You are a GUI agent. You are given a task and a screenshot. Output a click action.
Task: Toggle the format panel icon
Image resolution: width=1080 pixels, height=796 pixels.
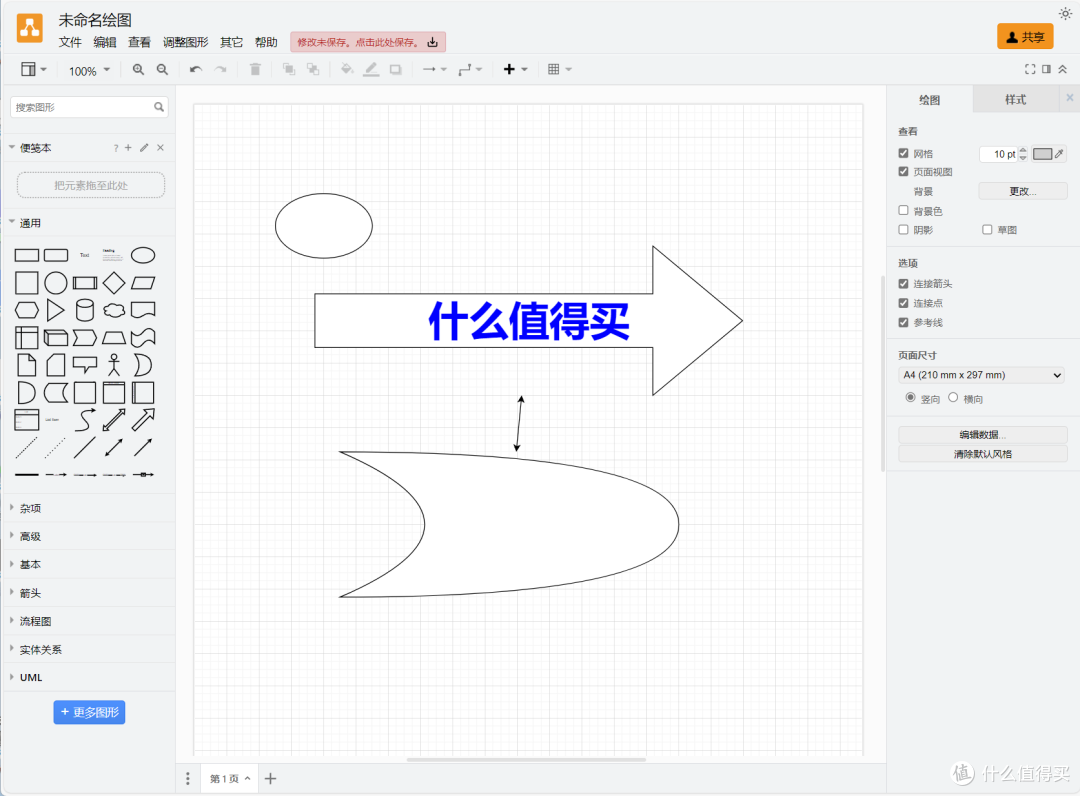coord(1046,69)
